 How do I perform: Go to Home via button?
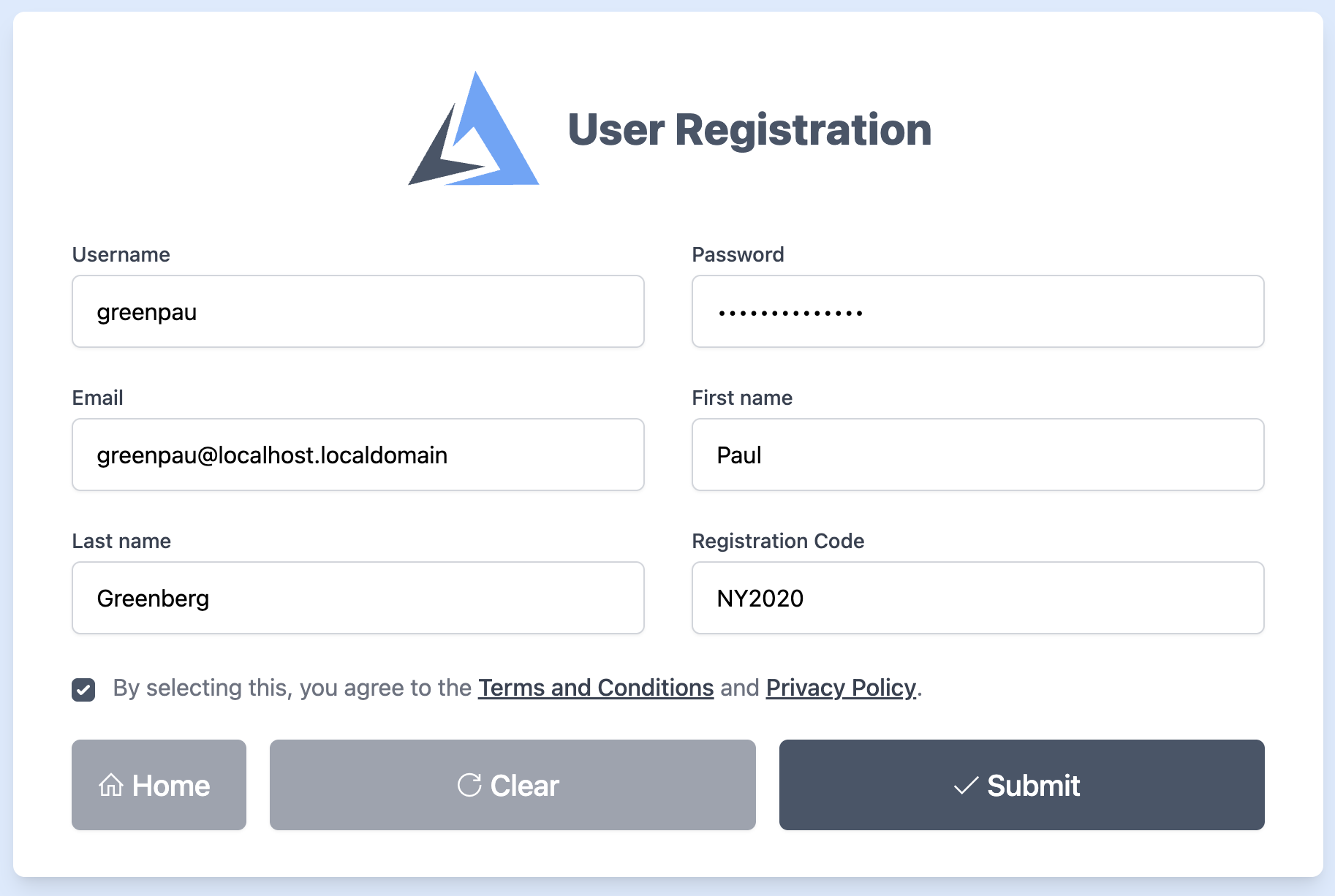coord(159,785)
